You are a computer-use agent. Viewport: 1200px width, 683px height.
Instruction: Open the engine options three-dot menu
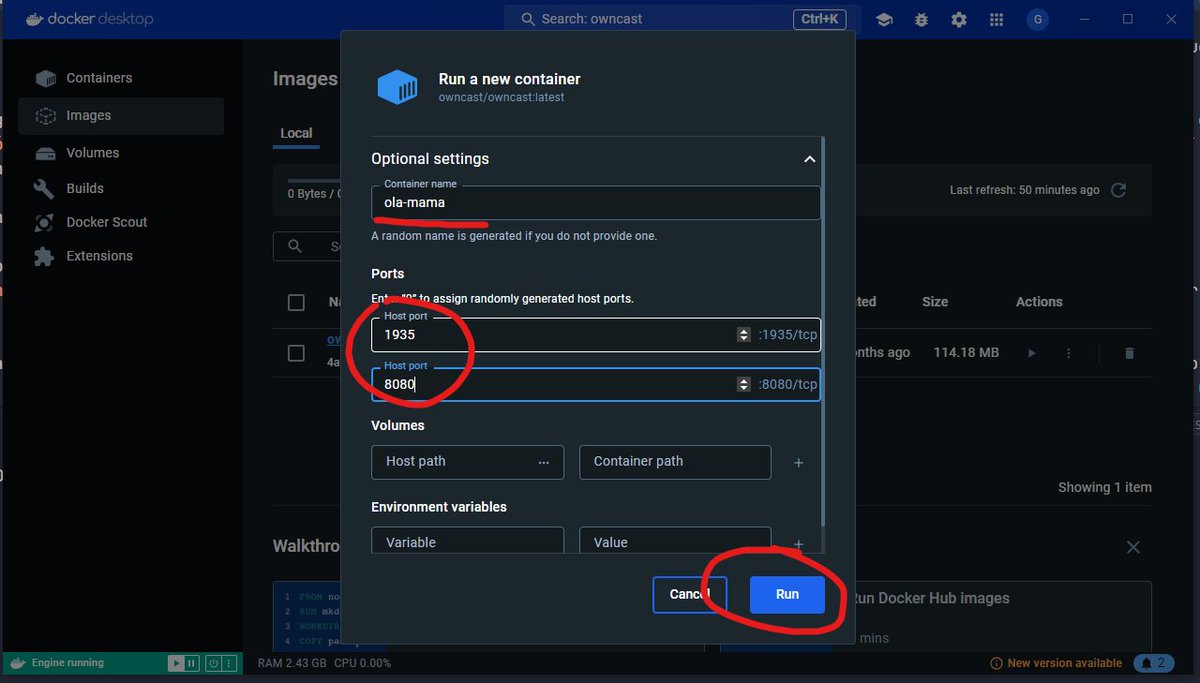coord(230,663)
